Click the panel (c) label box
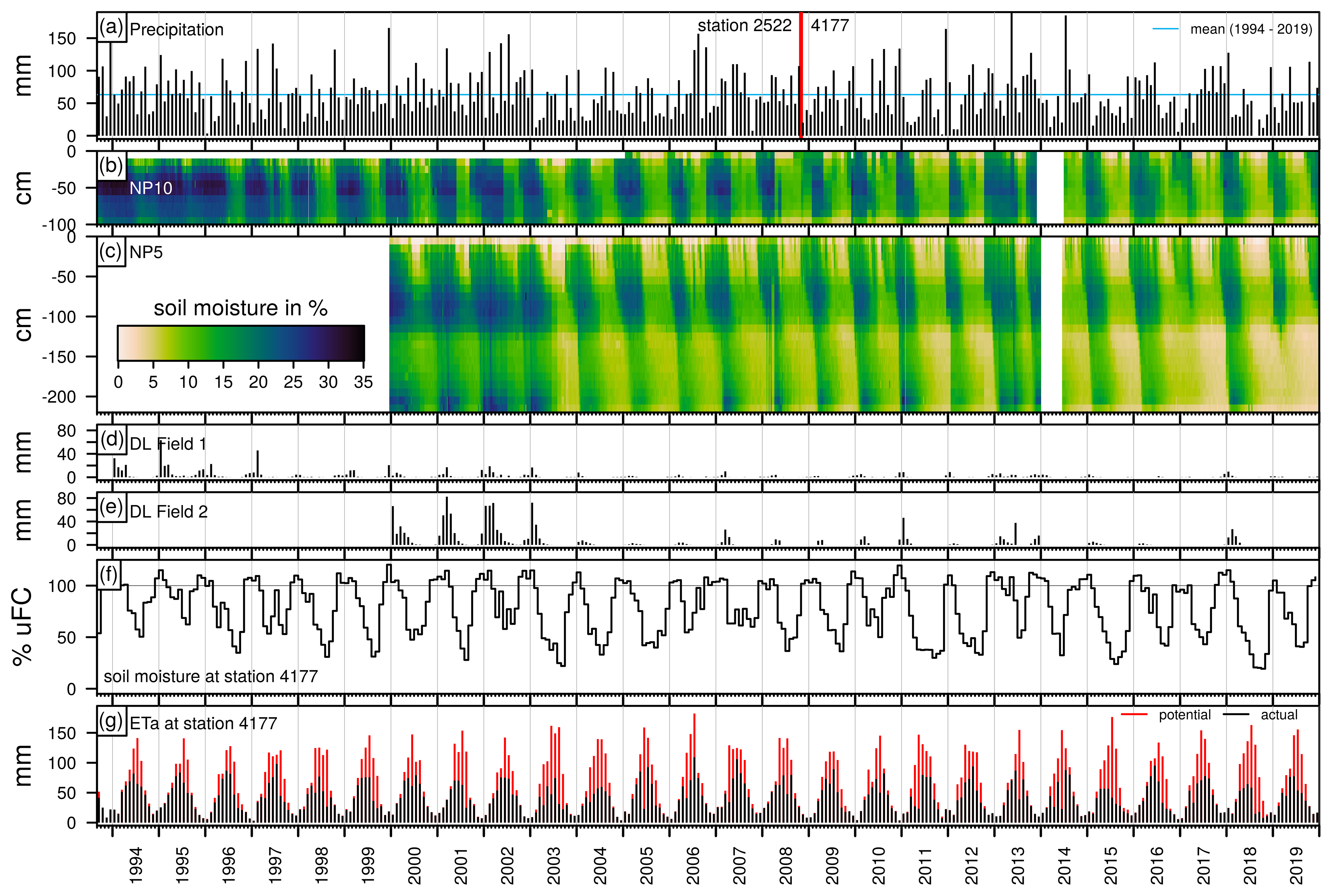The height and width of the screenshot is (896, 1332). pyautogui.click(x=111, y=251)
